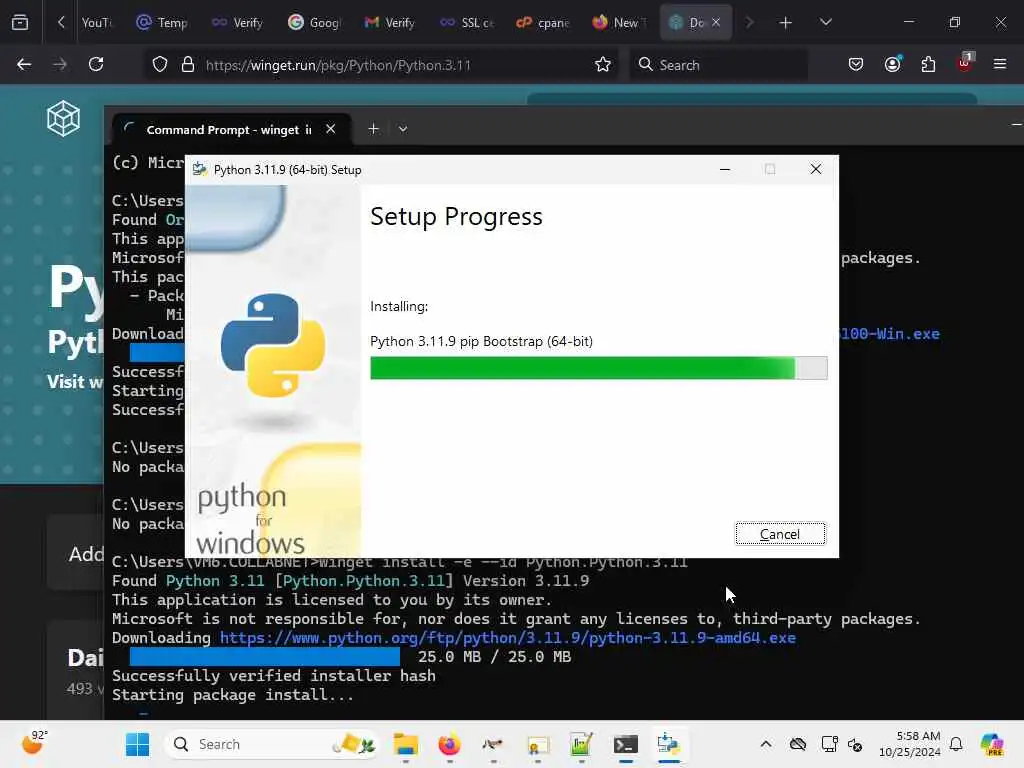Open the Pocket save icon
The image size is (1024, 768).
tap(856, 64)
